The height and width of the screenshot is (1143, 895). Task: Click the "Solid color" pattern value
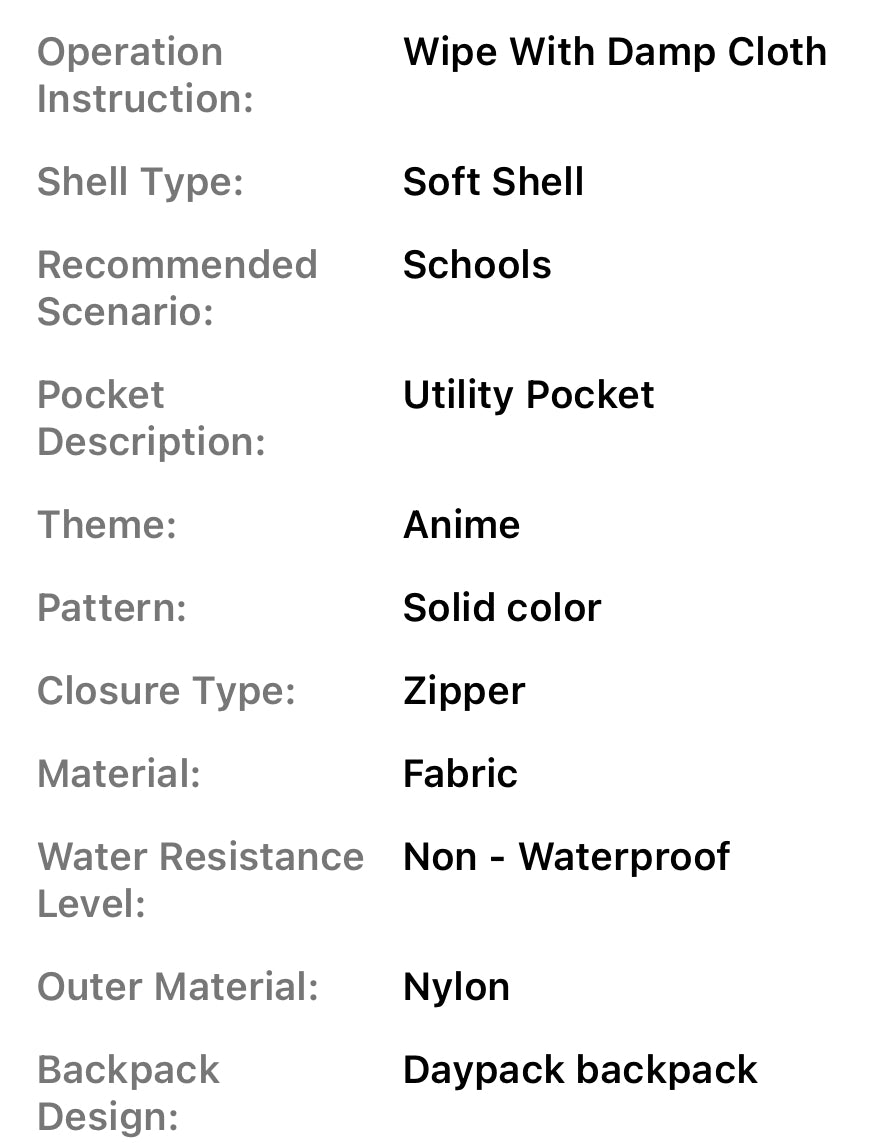[x=501, y=608]
